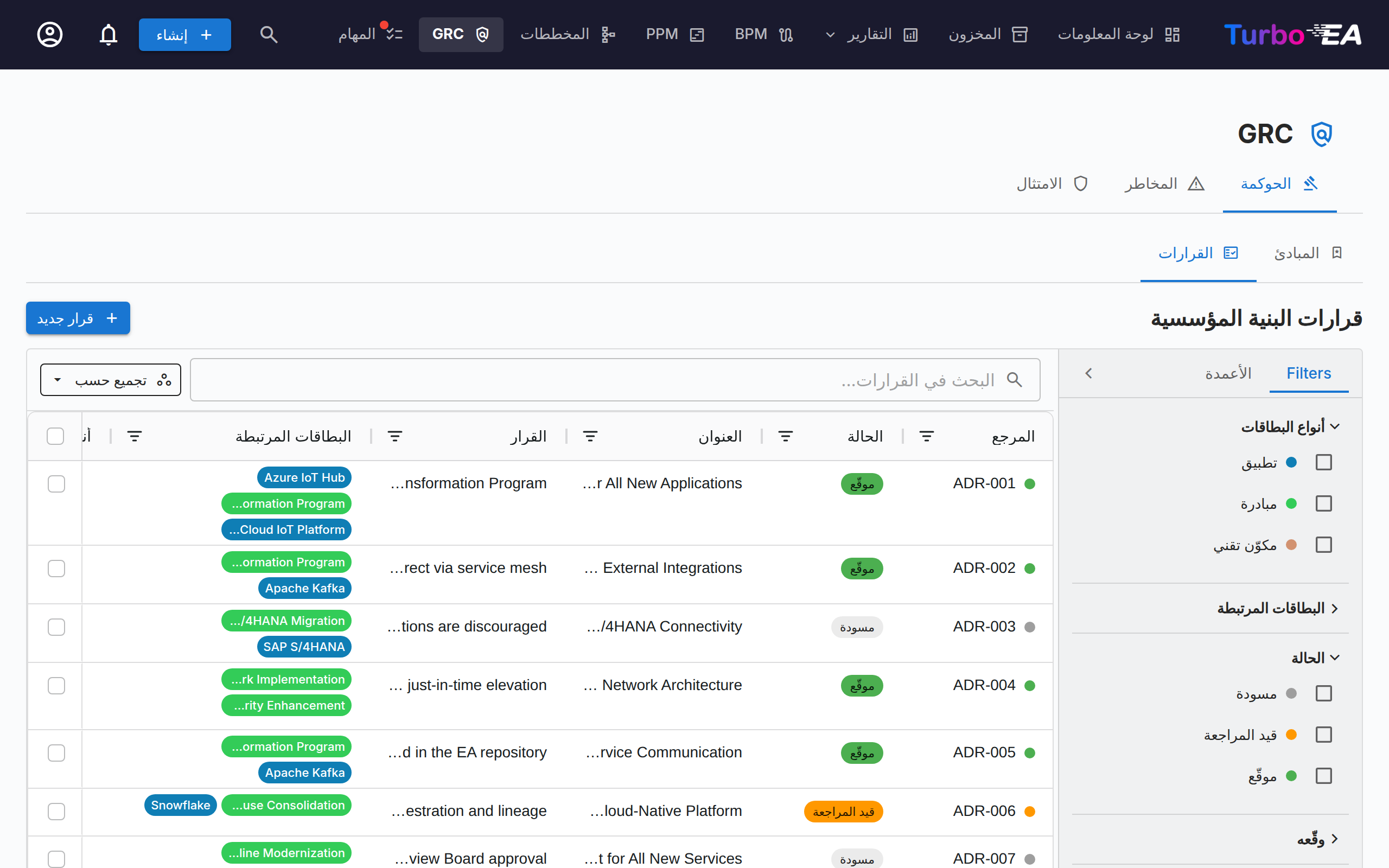Image resolution: width=1389 pixels, height=868 pixels.
Task: Check the مبادرة card type filter
Action: click(x=1323, y=503)
